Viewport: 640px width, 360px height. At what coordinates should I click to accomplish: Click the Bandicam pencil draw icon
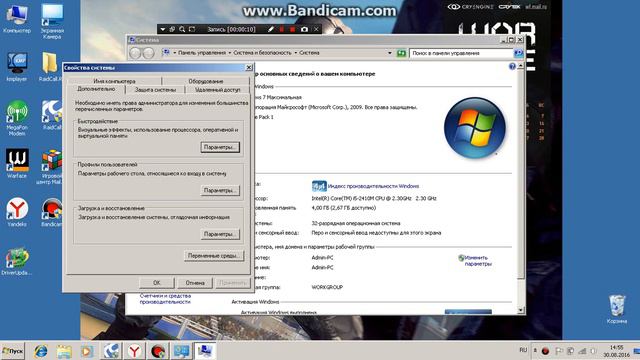[x=271, y=29]
